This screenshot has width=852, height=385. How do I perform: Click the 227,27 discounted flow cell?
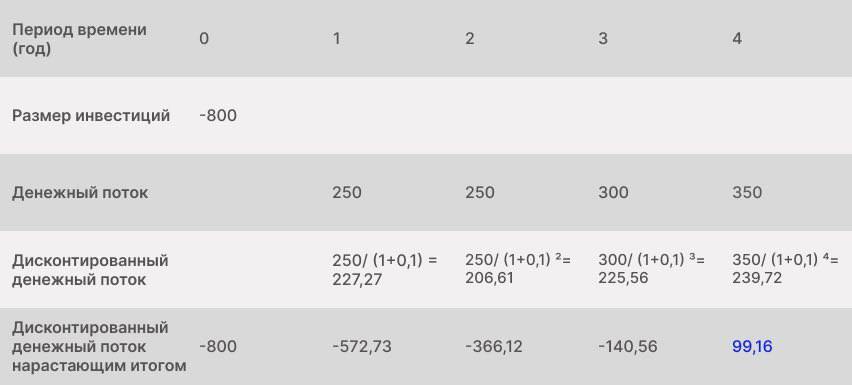tap(385, 270)
